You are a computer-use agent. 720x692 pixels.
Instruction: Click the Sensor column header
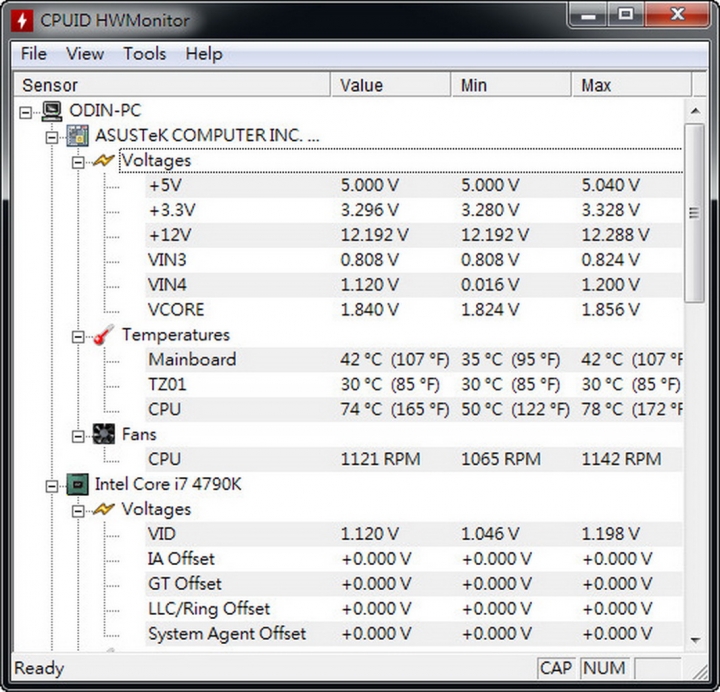[172, 85]
